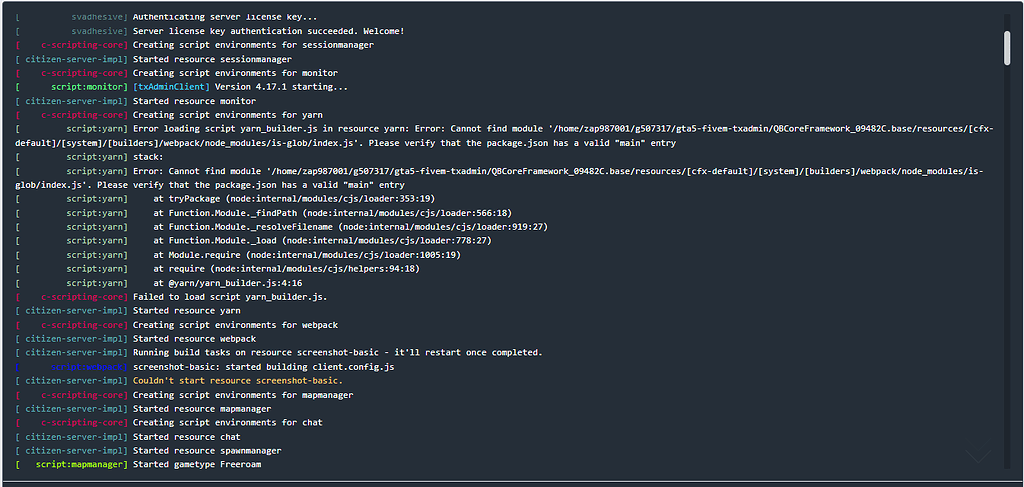Screen dimensions: 1024x487
Task: Select the "Server license key authentication succeeded" line
Action: [268, 31]
